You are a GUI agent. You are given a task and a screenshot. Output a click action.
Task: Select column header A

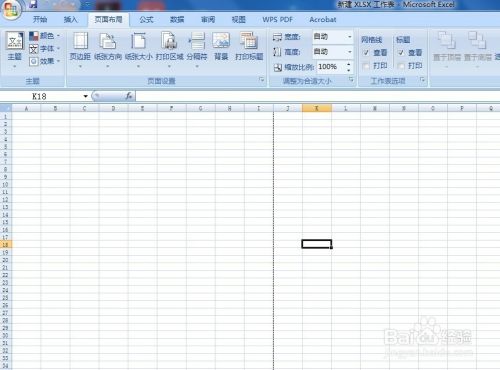coord(26,108)
